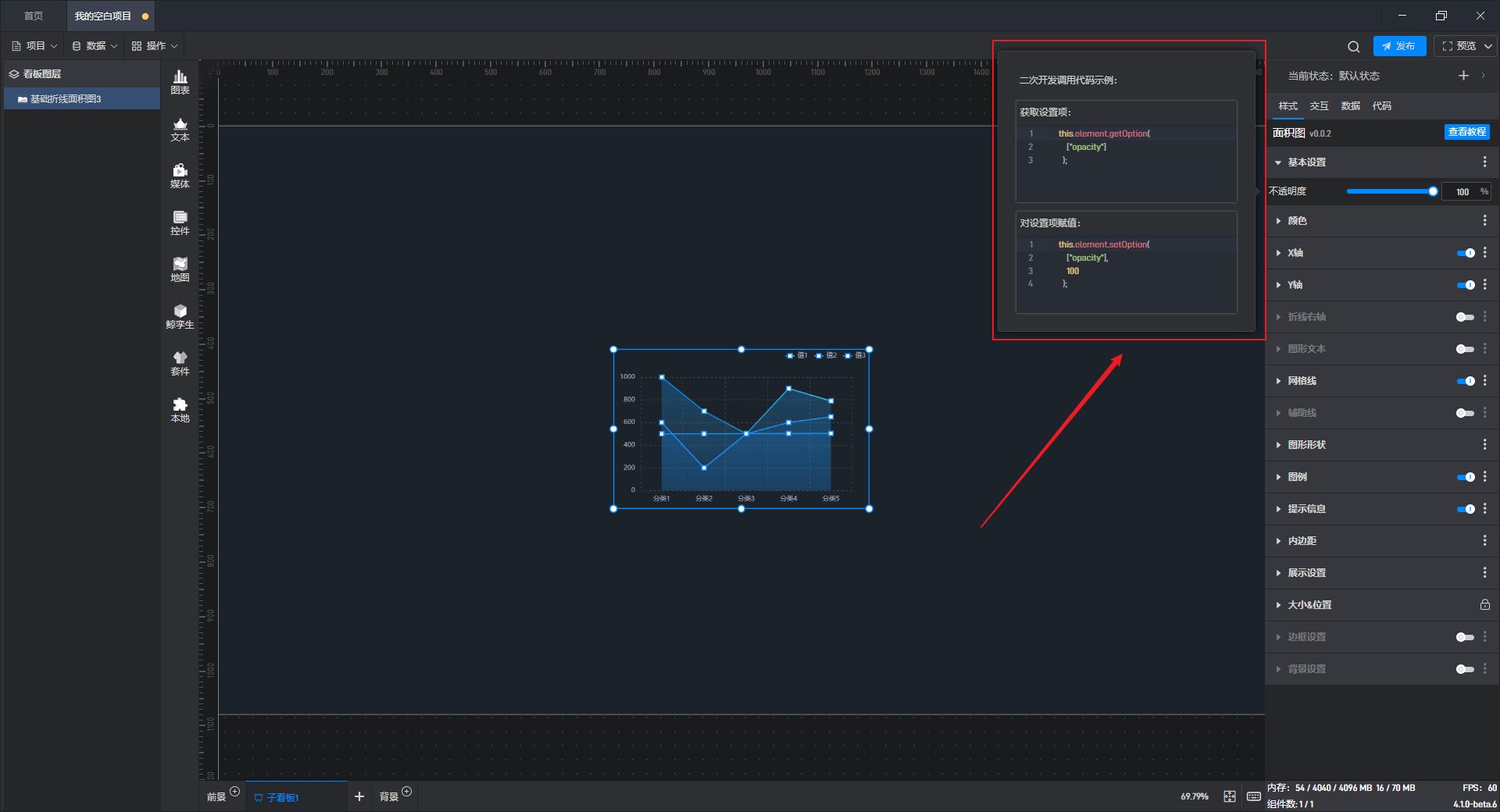This screenshot has width=1500, height=812.
Task: Open the three-dot menu for 基本设置
Action: click(x=1484, y=162)
